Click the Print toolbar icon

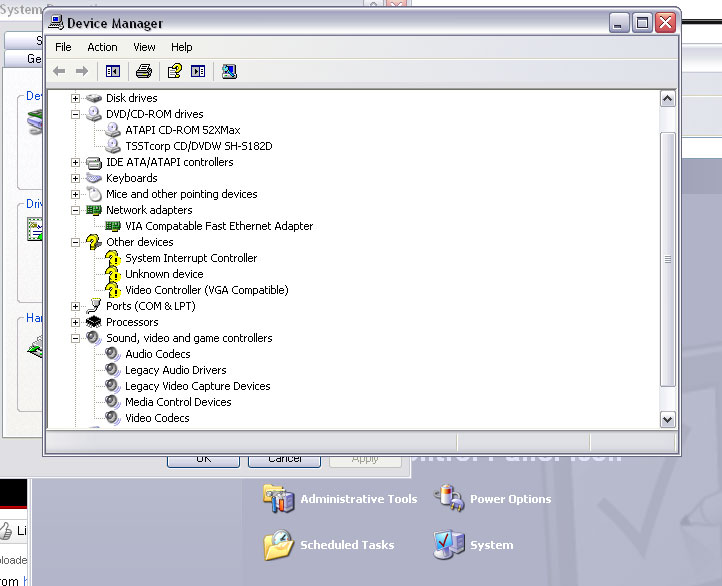pyautogui.click(x=144, y=71)
